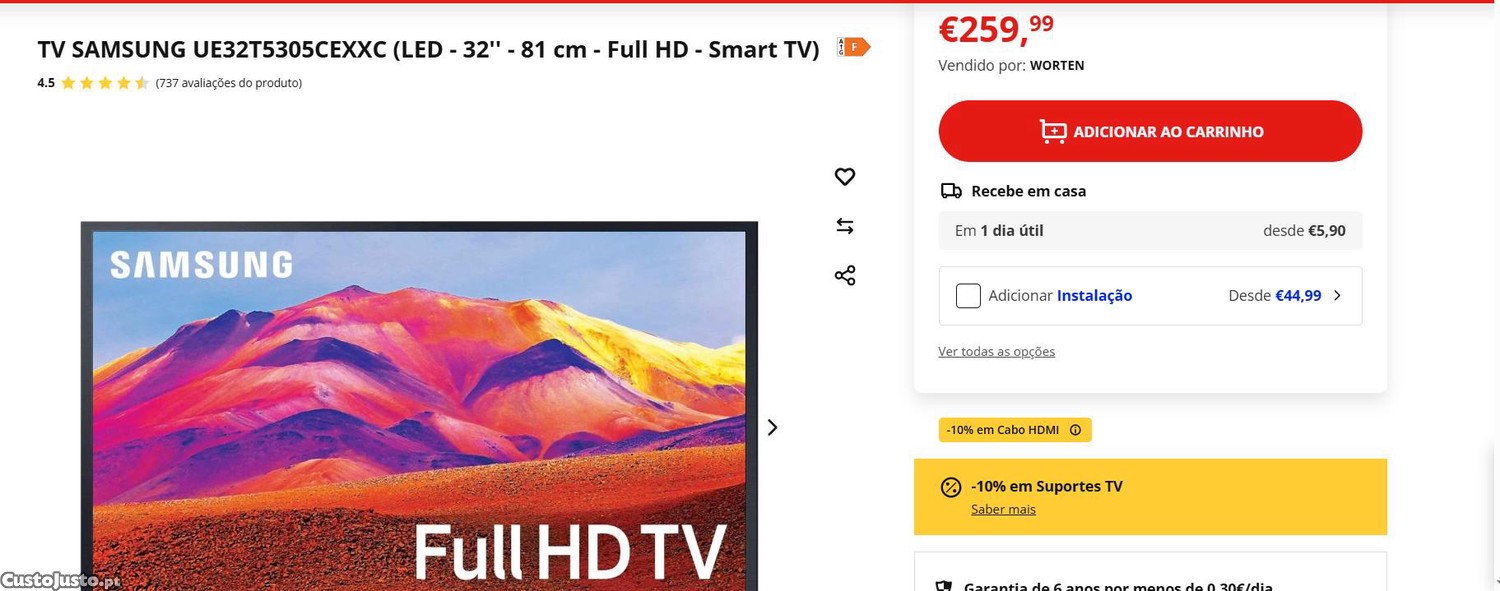The width and height of the screenshot is (1500, 591).
Task: Click the percent badge icon in Suportes TV banner
Action: (951, 487)
